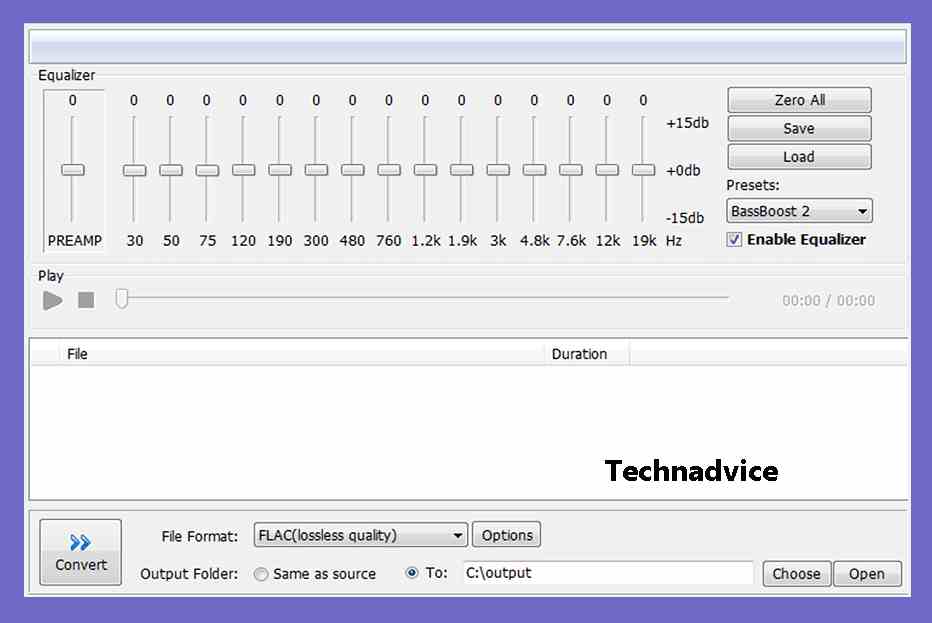The height and width of the screenshot is (623, 932).
Task: Click the 00:00 / 00:00 time display
Action: 829,300
